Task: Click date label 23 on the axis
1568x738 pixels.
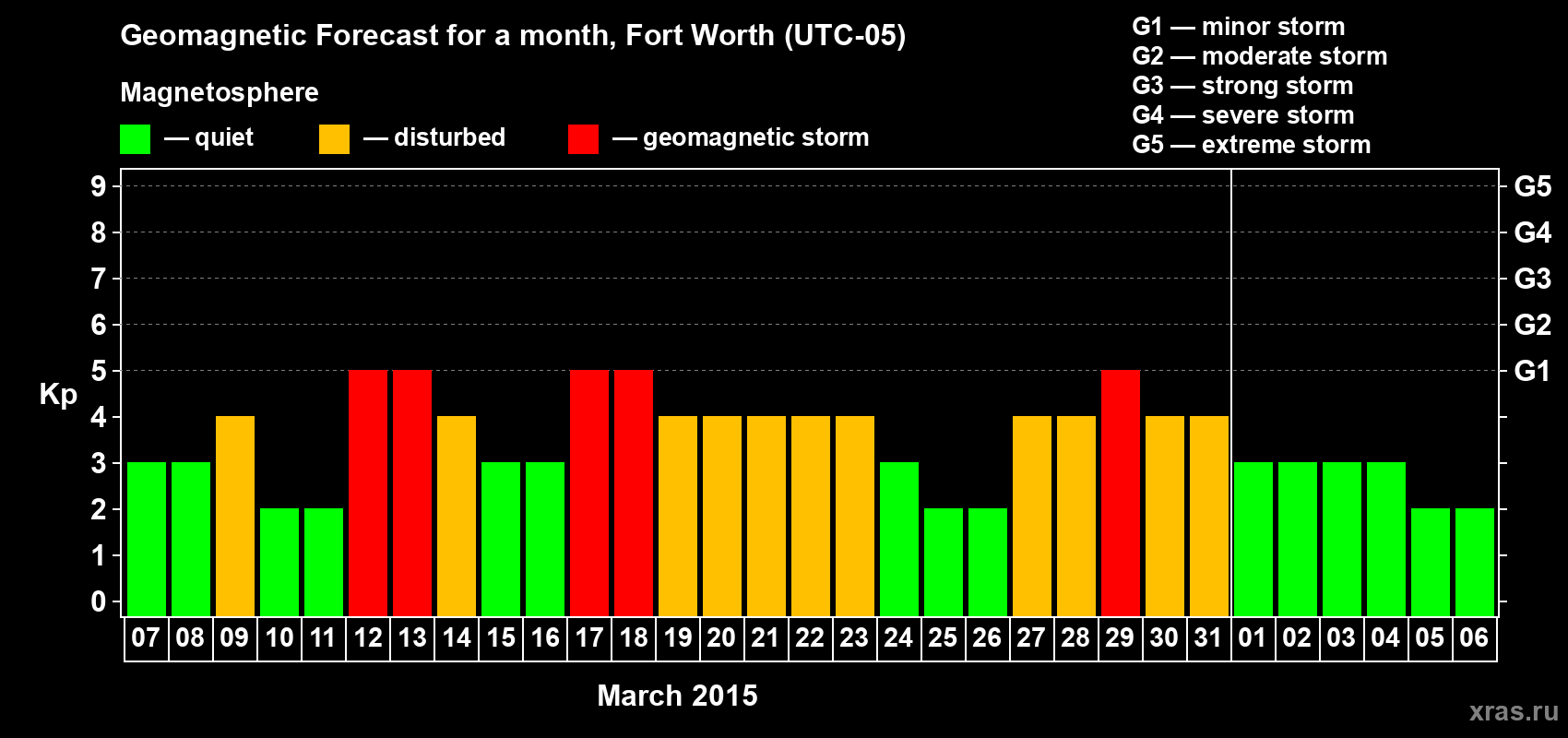Action: click(854, 637)
